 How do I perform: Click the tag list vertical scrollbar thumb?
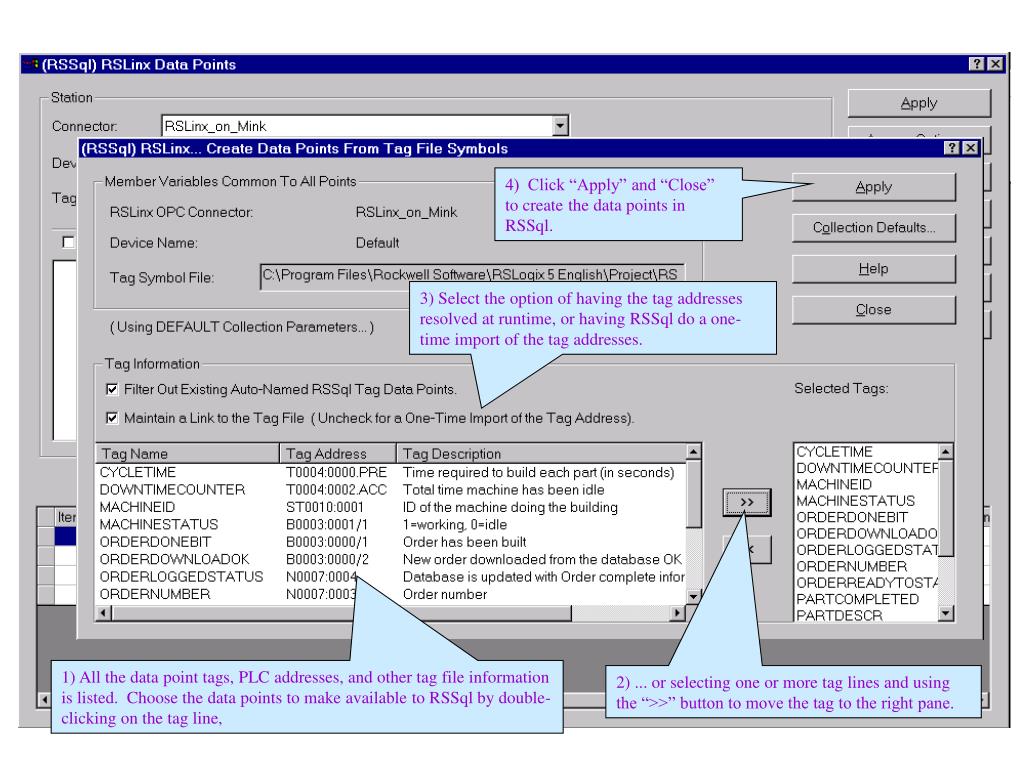coord(694,494)
